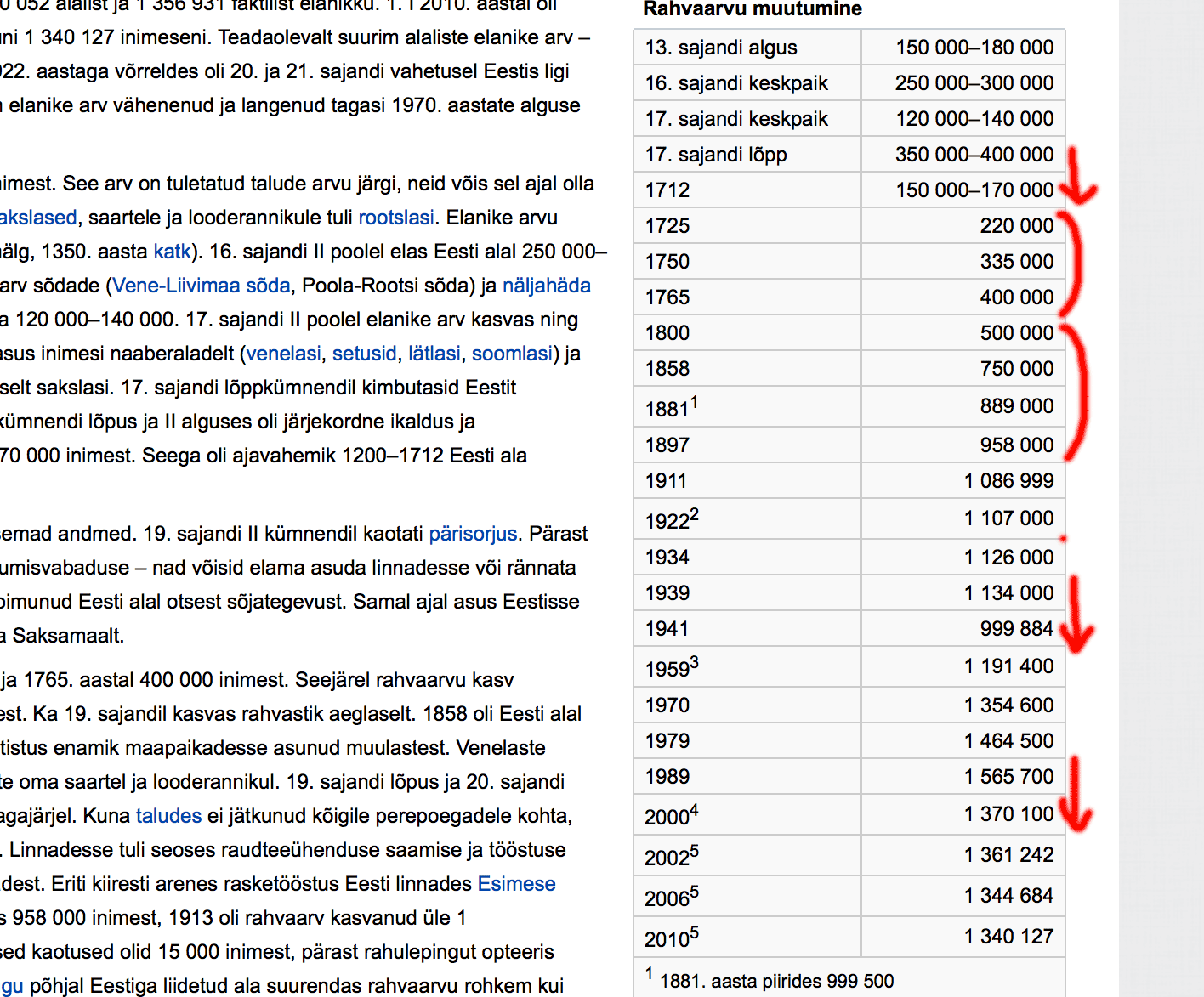This screenshot has height=997, width=1204.
Task: Click footnote '1881. aasta piirides 999 500'
Action: pyautogui.click(x=776, y=982)
